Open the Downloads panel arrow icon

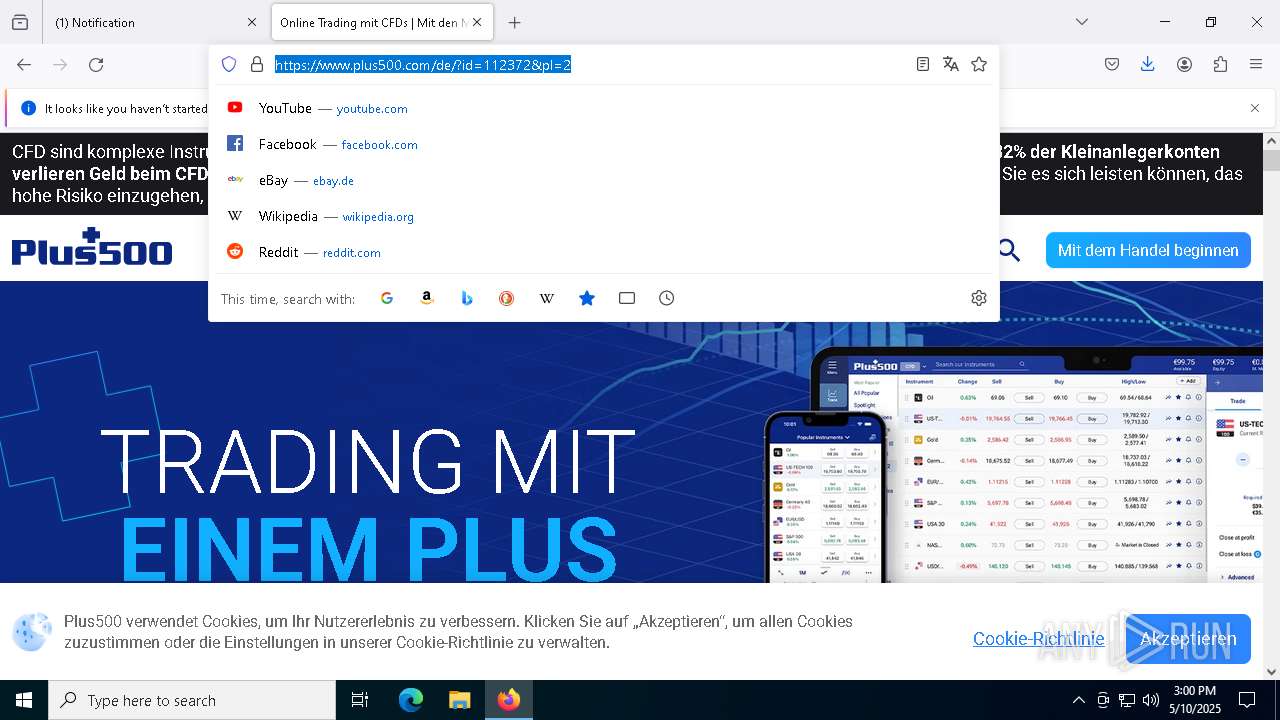point(1148,64)
